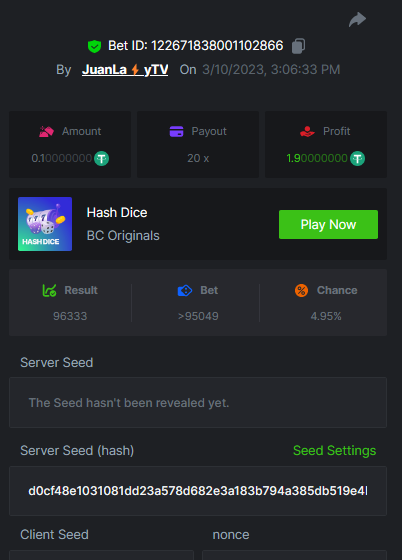Click the Amount icon

[46, 131]
